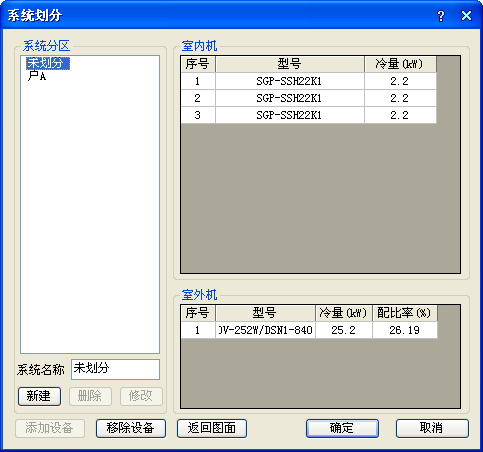This screenshot has width=483, height=452.
Task: Confirm with the 确定 button
Action: coord(342,428)
